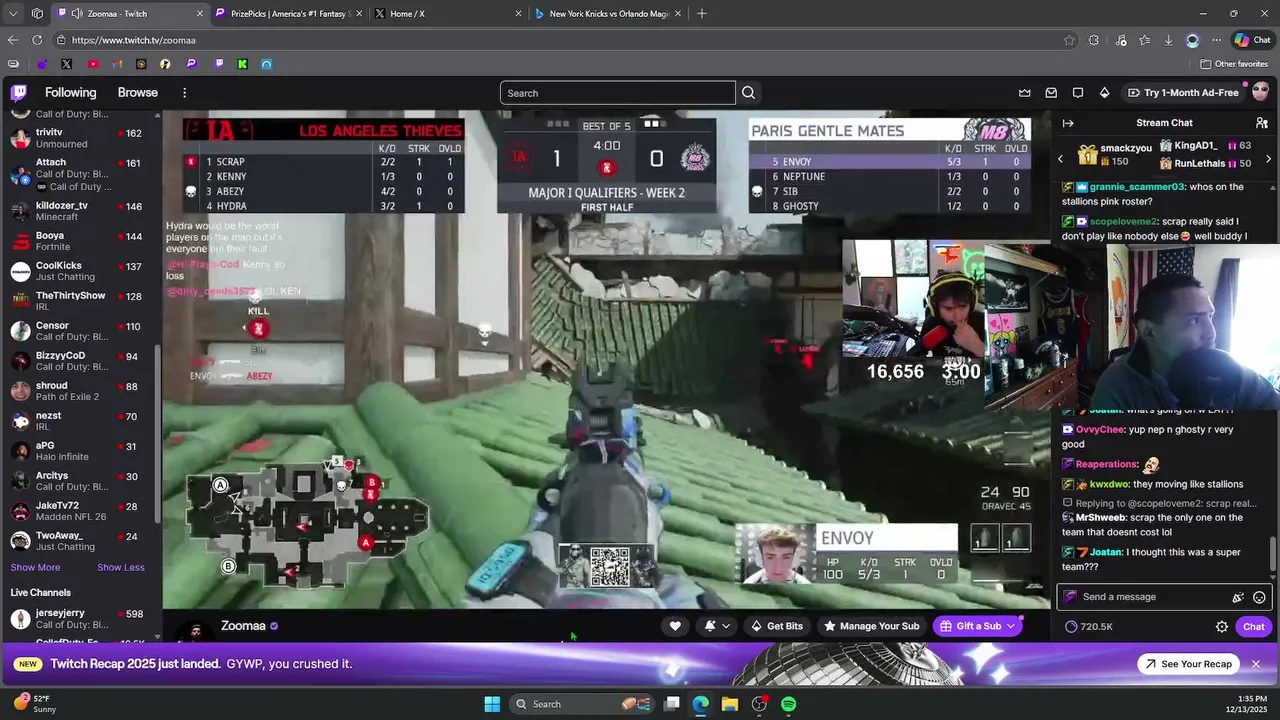Viewport: 1280px width, 720px height.
Task: Collapse the Stream Chat panel
Action: pos(1068,123)
